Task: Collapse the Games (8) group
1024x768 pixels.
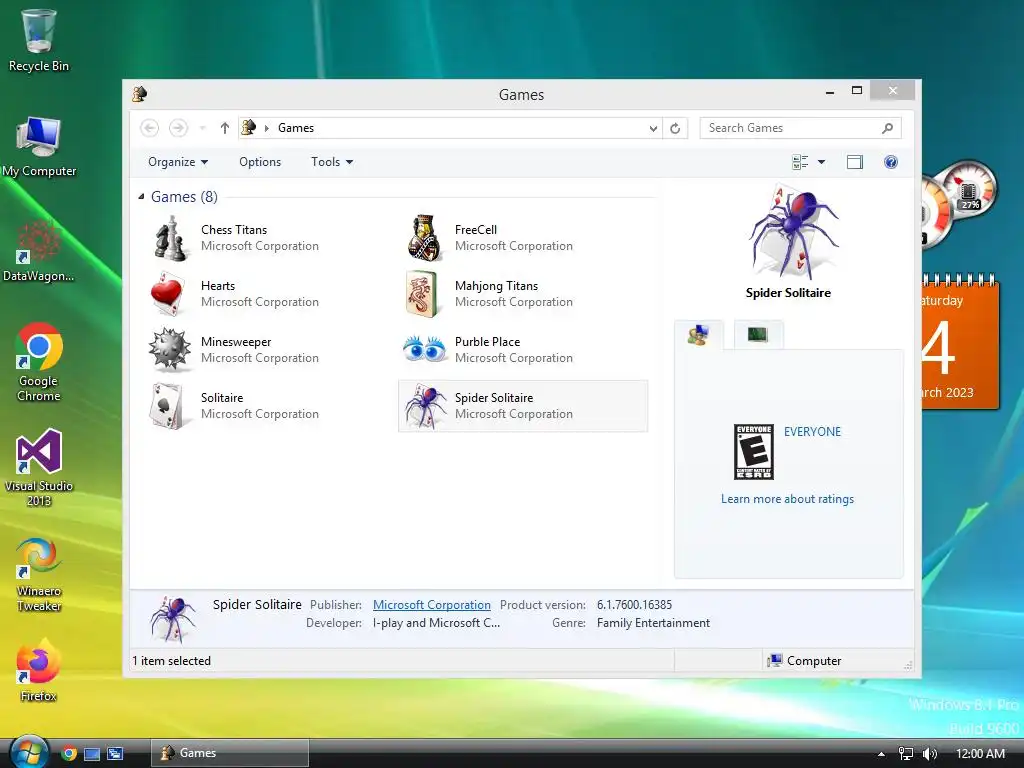Action: (x=141, y=197)
